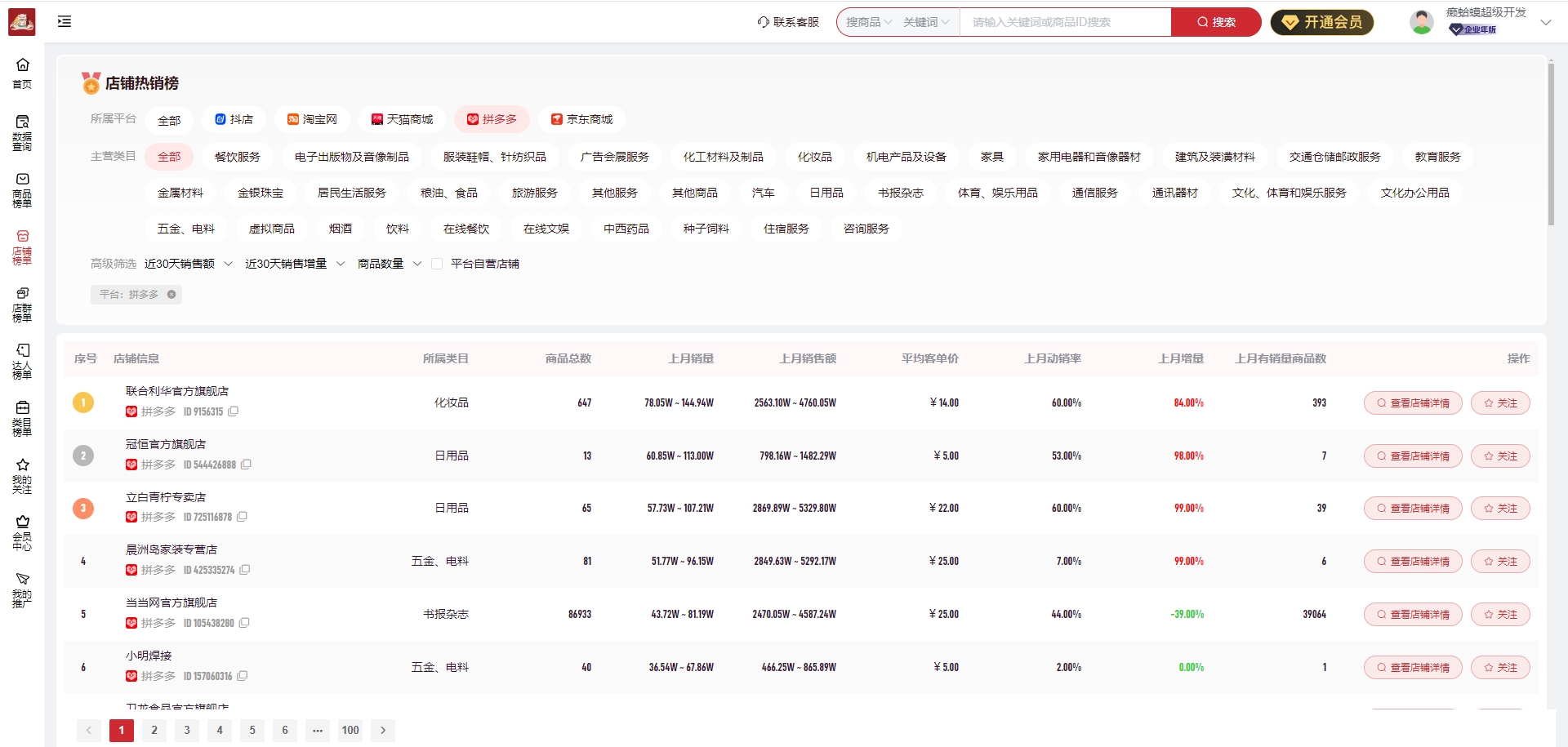Choose the 化妆品 category tab
The image size is (1568, 747).
(814, 157)
